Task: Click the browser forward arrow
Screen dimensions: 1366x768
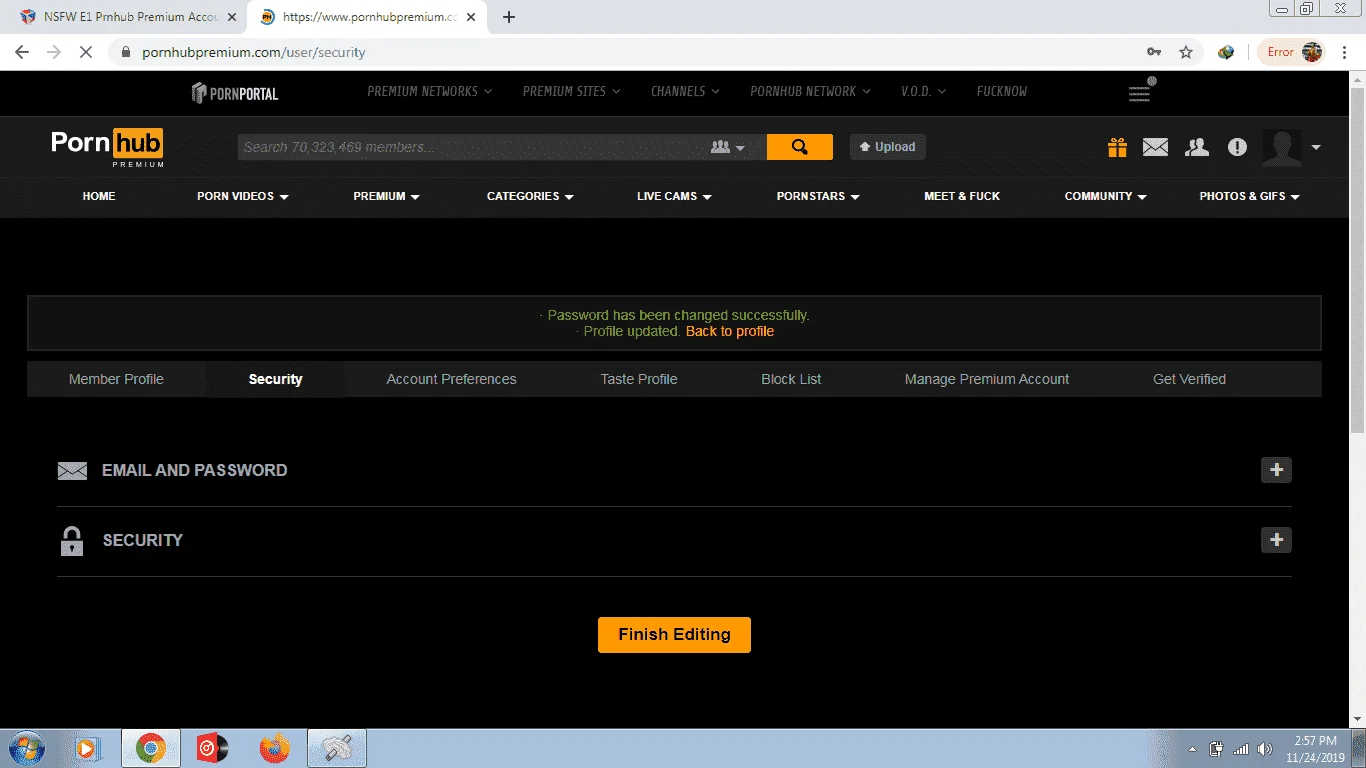Action: 54,52
